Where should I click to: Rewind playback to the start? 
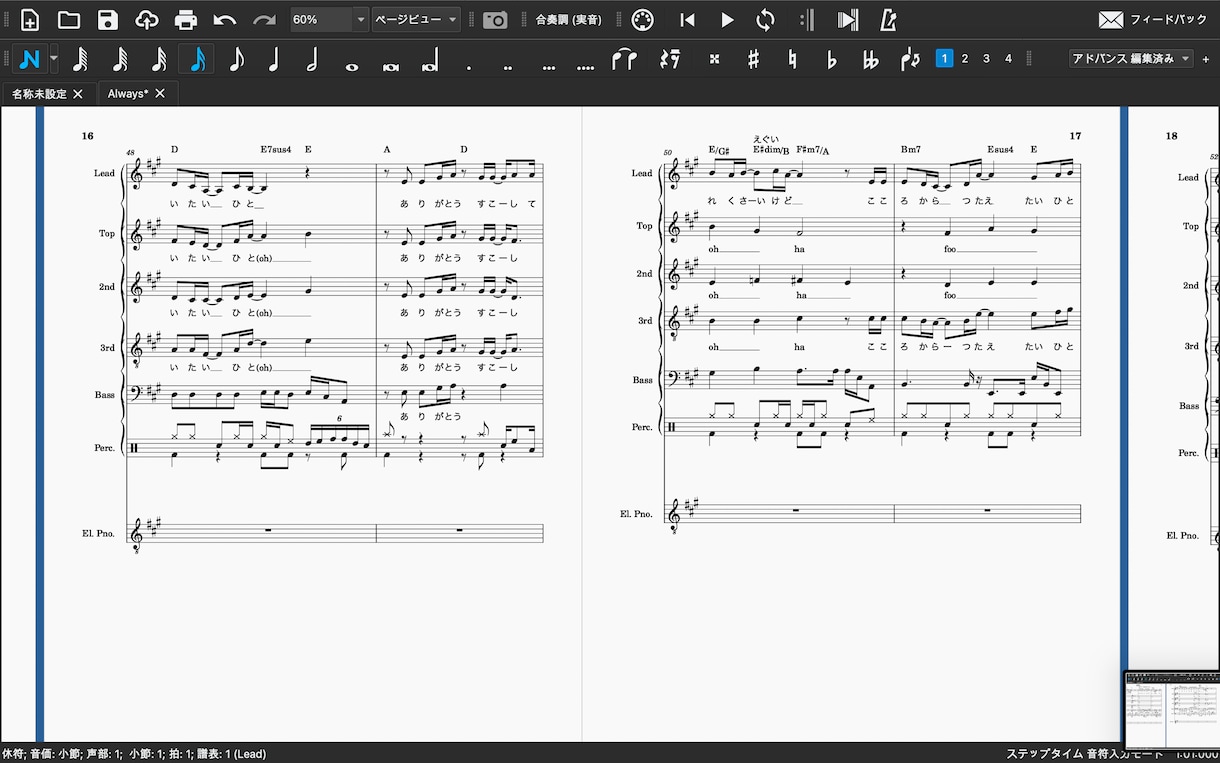(687, 19)
